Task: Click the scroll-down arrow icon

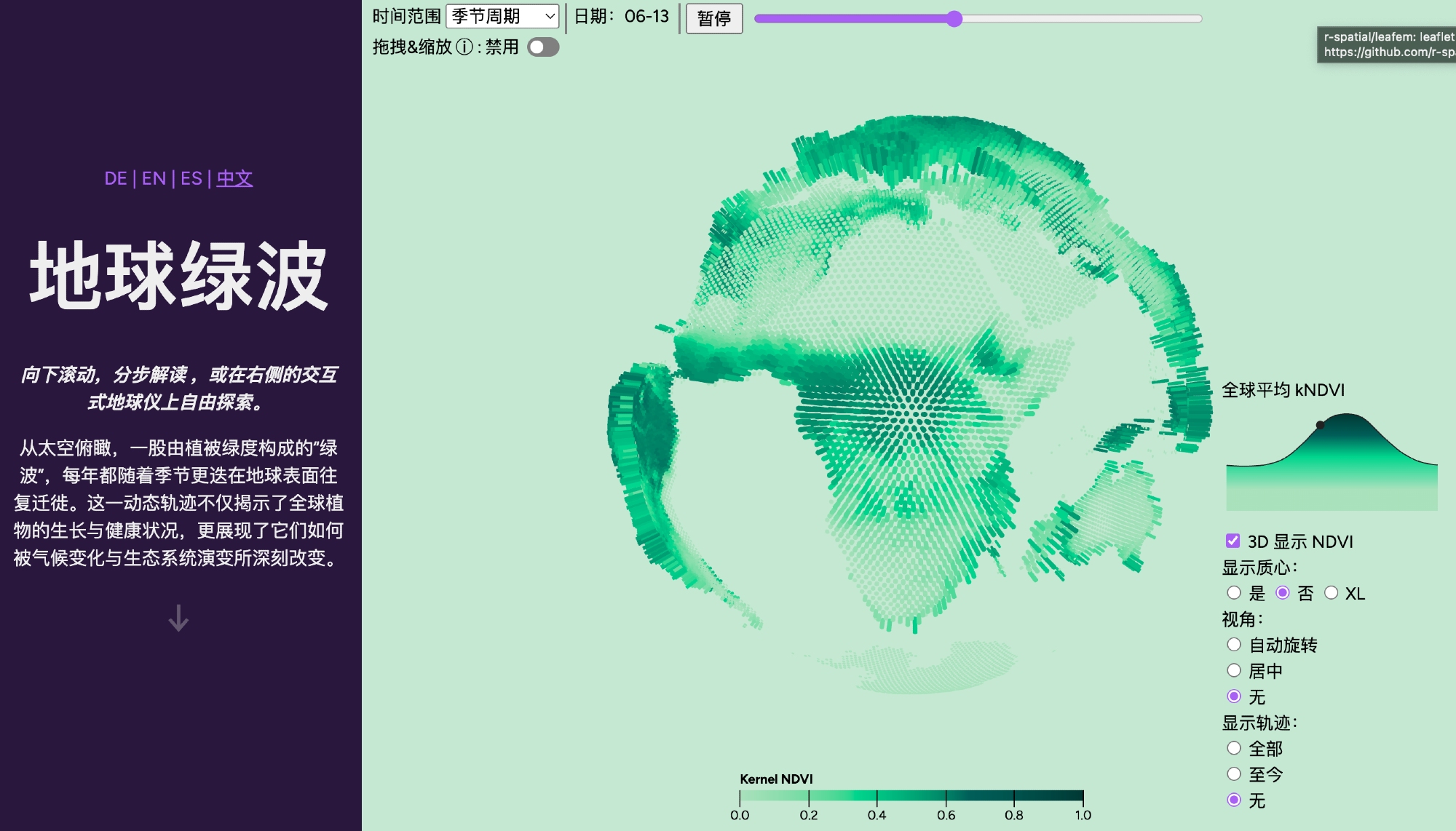Action: 178,619
